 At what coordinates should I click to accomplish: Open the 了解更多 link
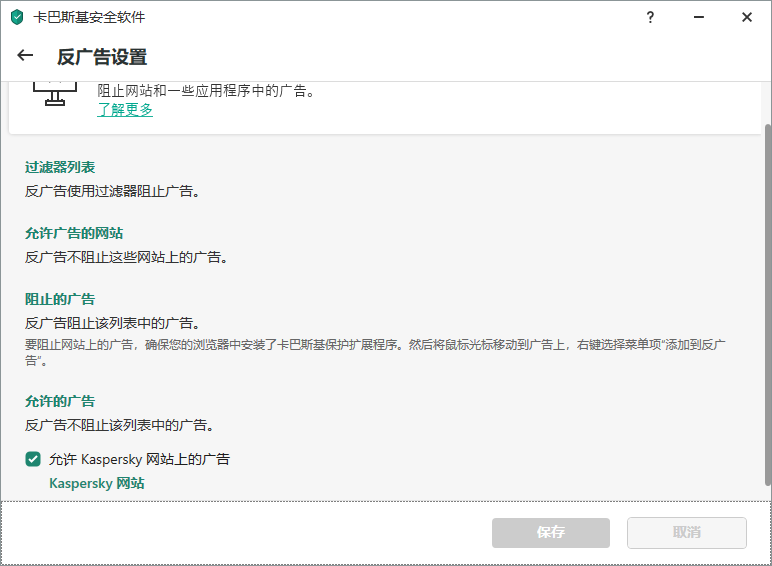pos(125,109)
